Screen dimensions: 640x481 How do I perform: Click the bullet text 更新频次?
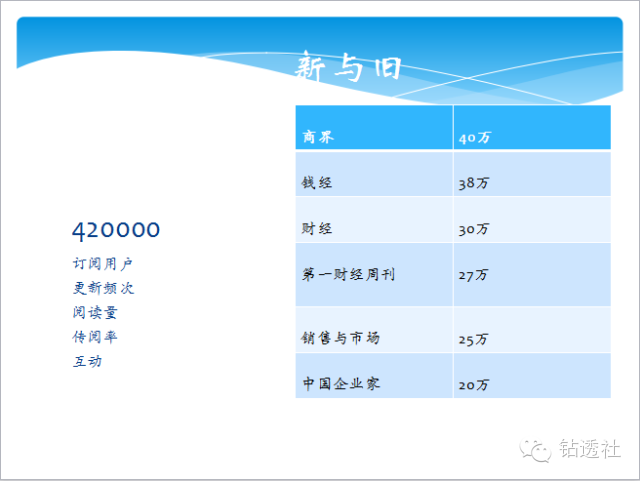pyautogui.click(x=103, y=288)
